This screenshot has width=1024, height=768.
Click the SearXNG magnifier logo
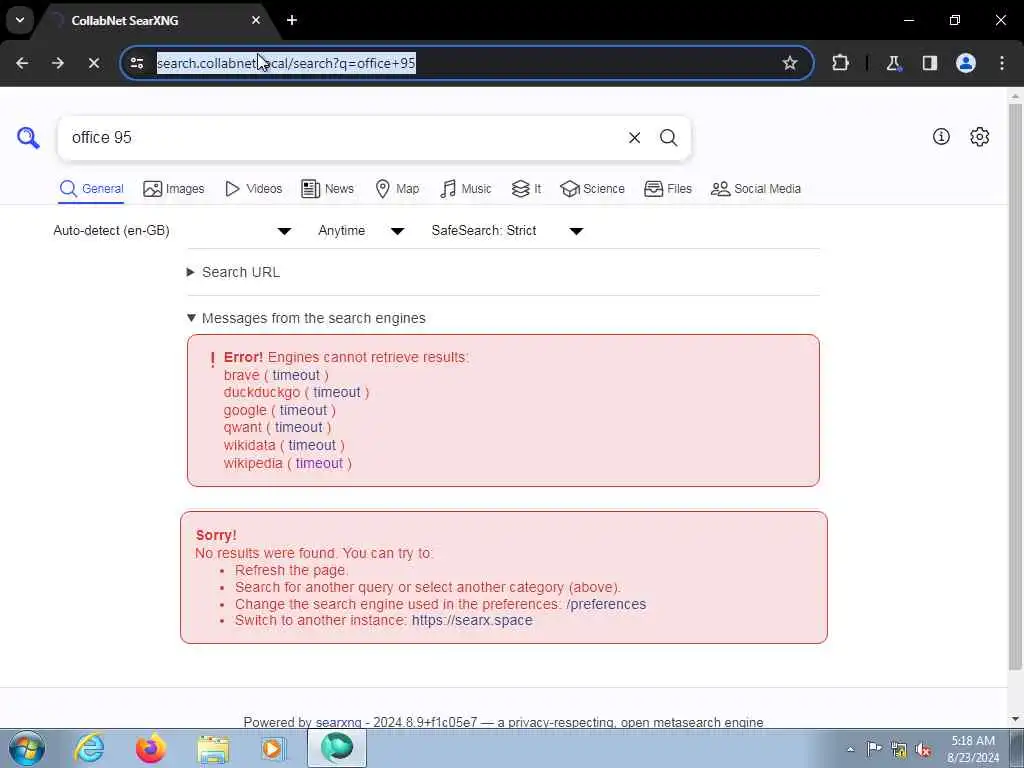28,138
